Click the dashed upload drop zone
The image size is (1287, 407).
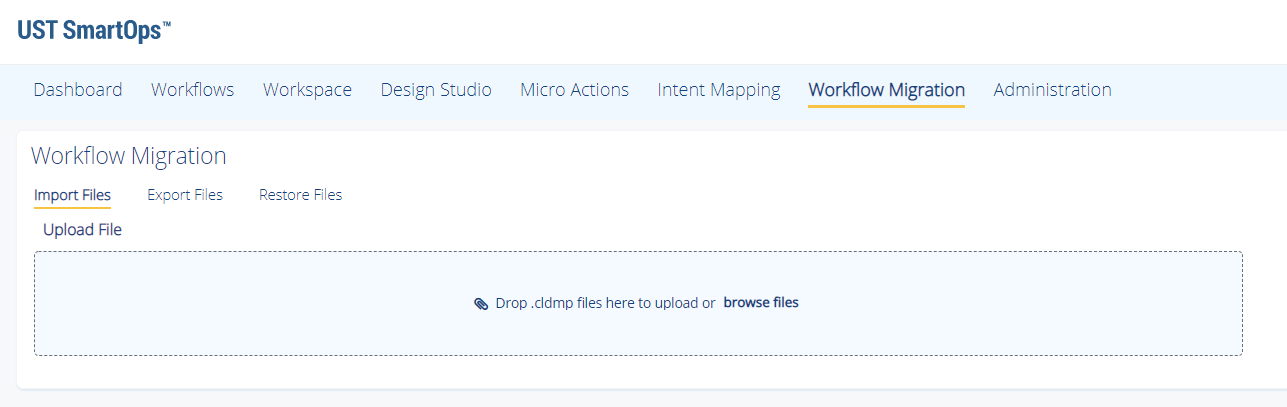(x=638, y=303)
